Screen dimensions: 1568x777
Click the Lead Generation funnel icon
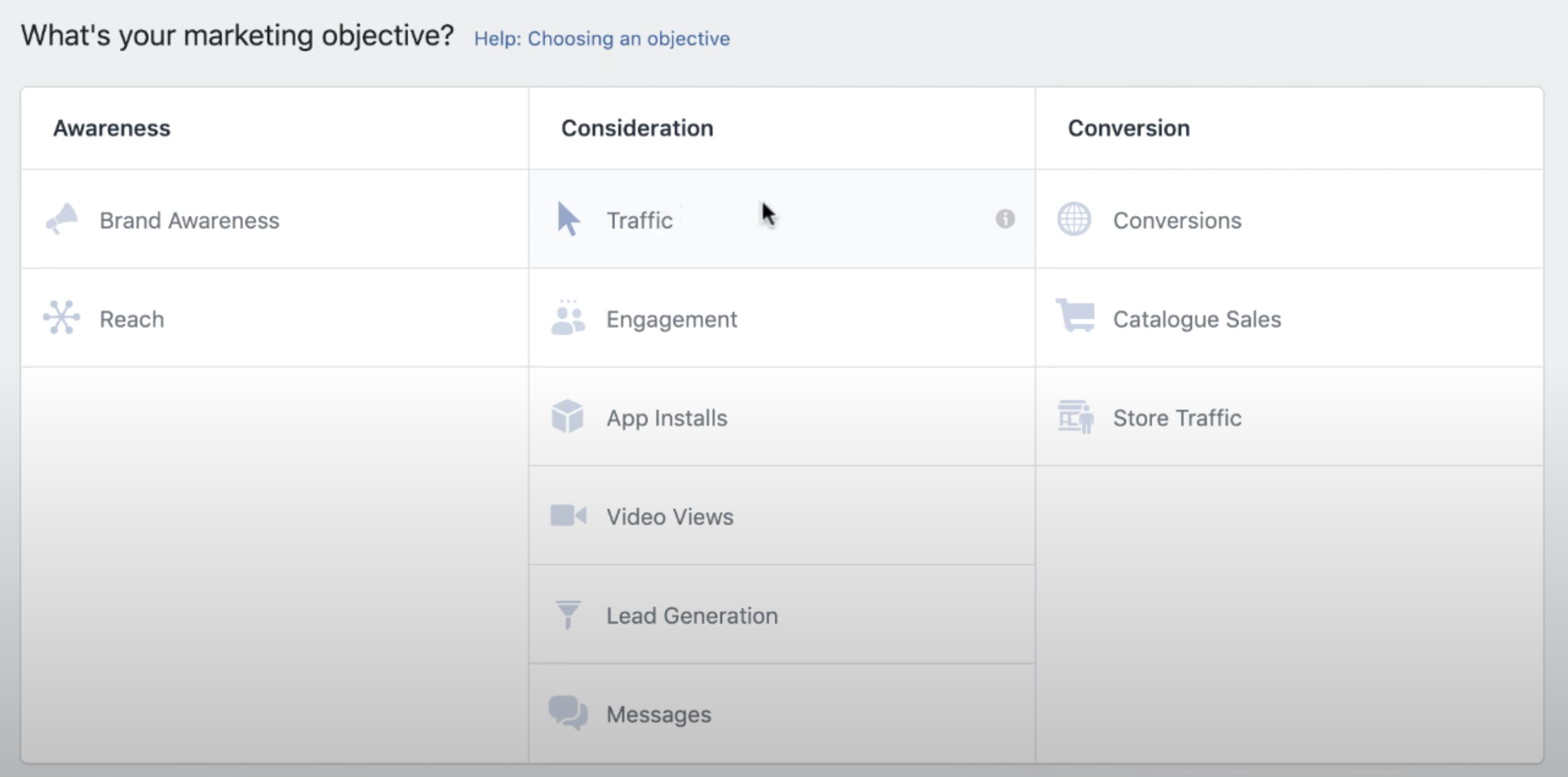[x=568, y=615]
